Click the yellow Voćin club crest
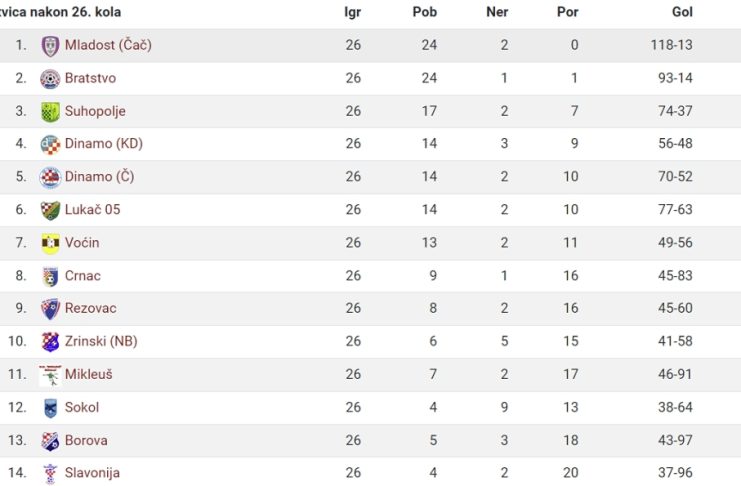 [x=50, y=243]
